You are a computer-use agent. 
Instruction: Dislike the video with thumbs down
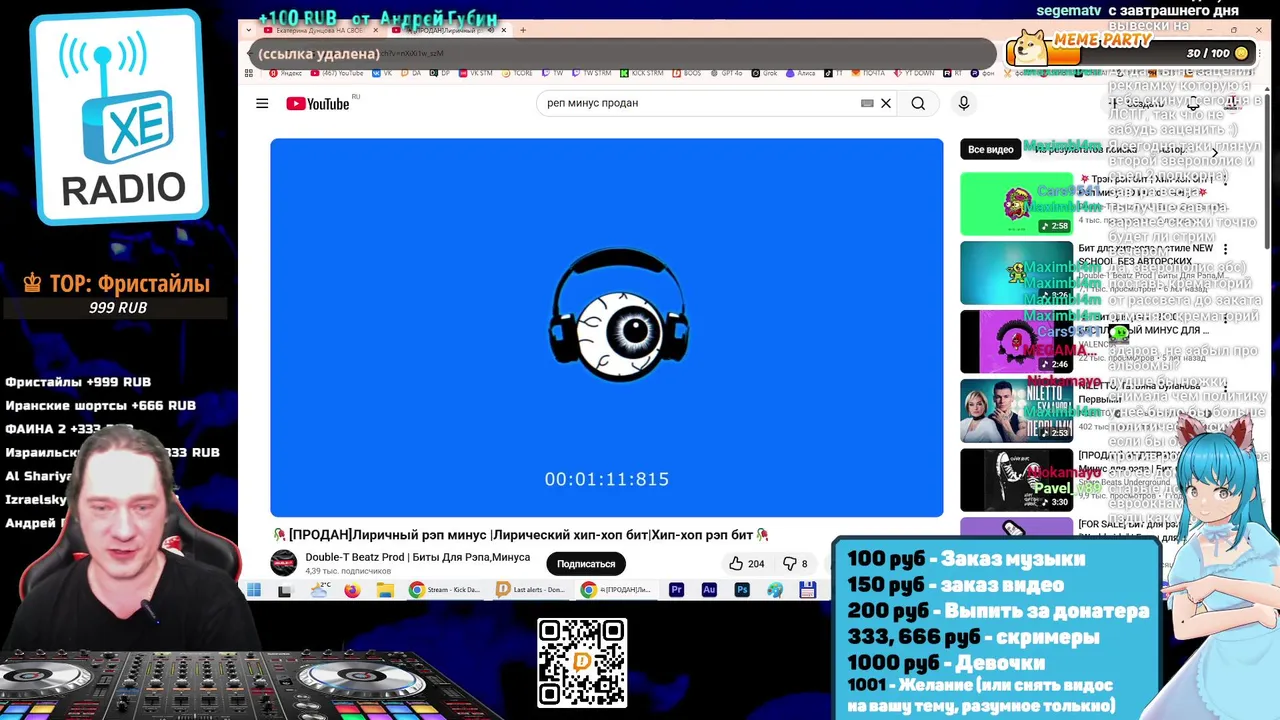[x=798, y=564]
